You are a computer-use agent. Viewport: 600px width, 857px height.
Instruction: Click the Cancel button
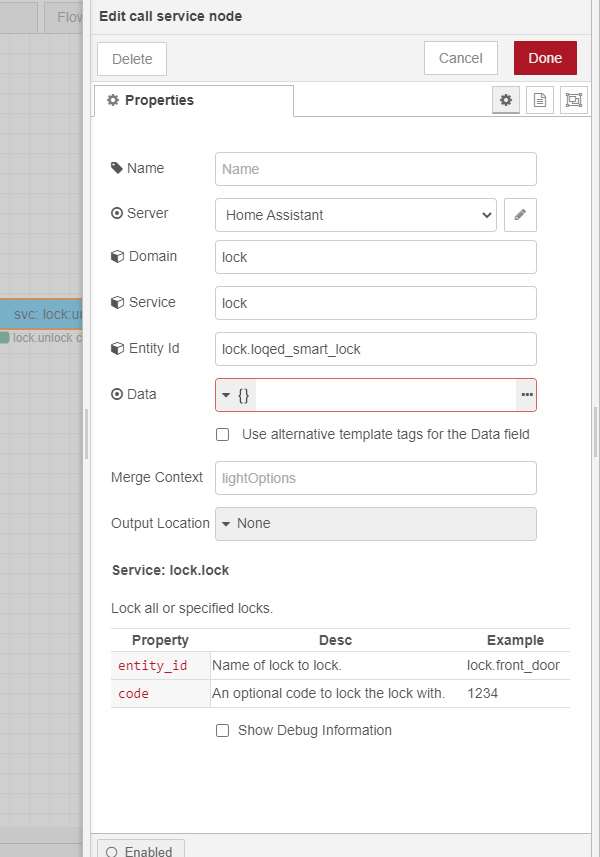[x=461, y=58]
